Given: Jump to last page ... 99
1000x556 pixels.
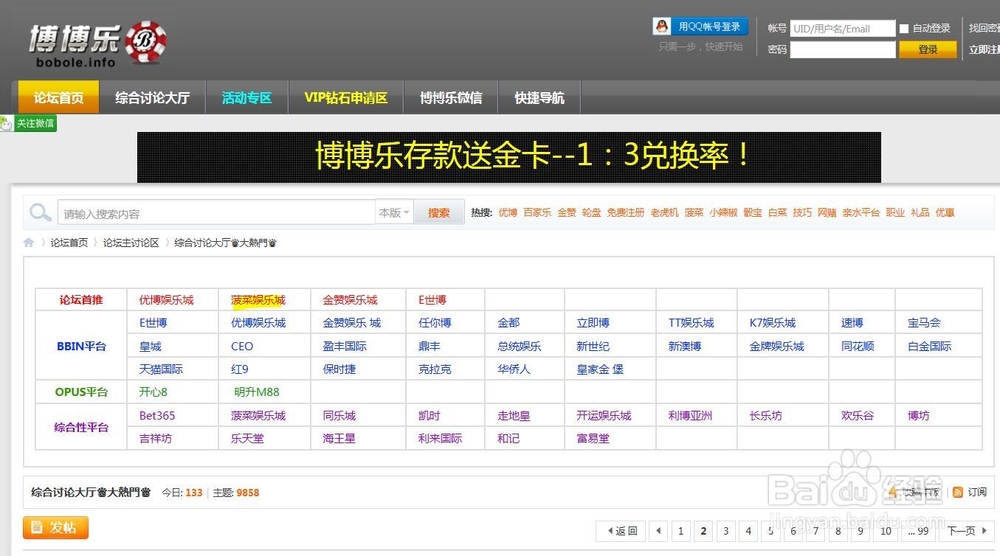Looking at the screenshot, I should point(918,530).
